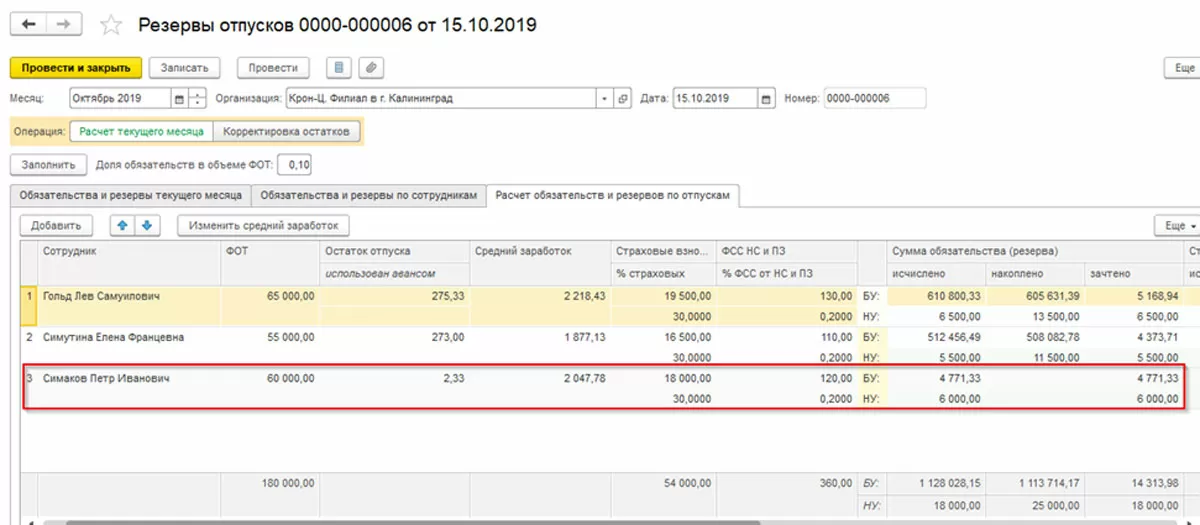
Task: Move row up with blue up arrow
Action: 123,226
